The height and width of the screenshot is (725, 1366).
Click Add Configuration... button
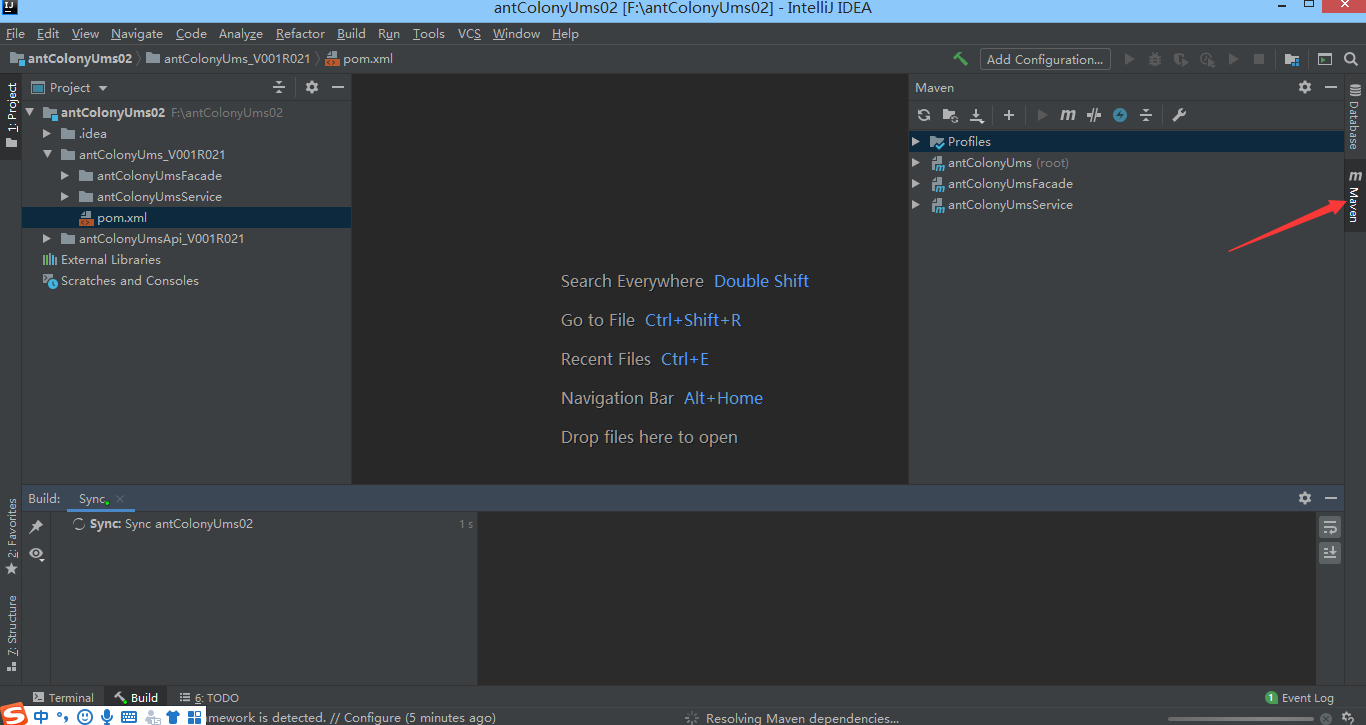(x=1046, y=59)
